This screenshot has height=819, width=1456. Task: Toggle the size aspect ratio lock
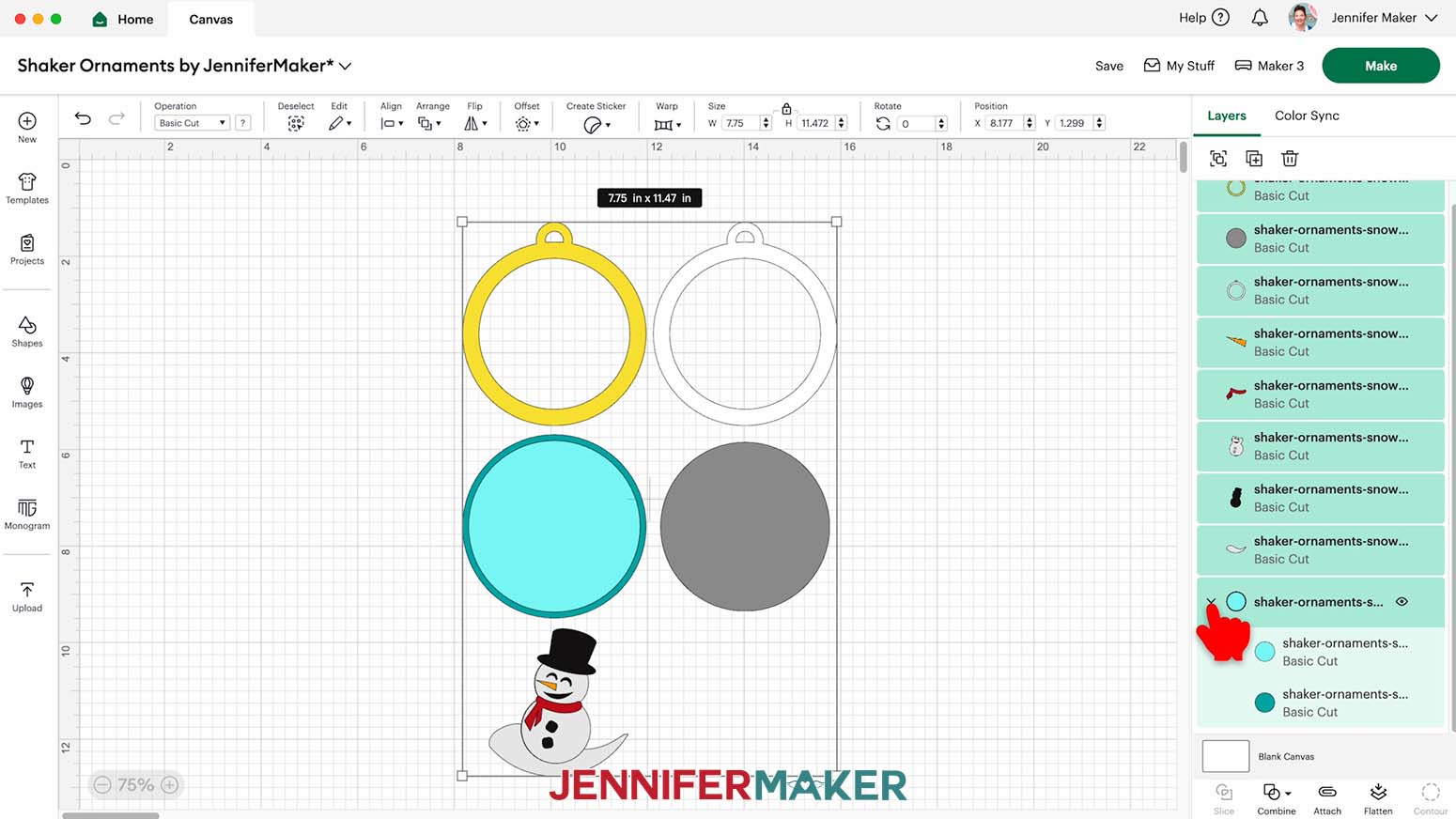786,109
